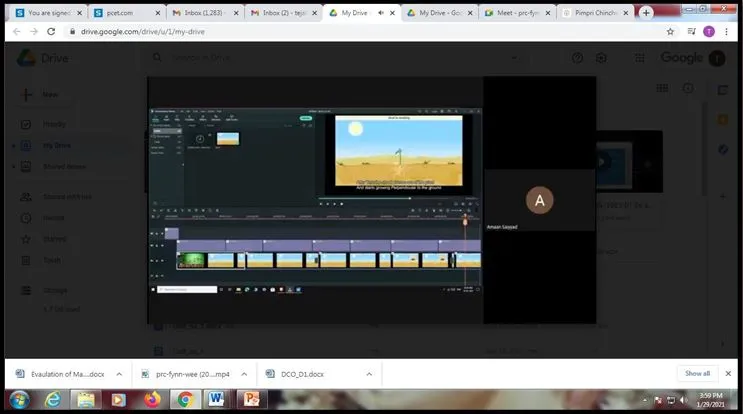The width and height of the screenshot is (743, 414).
Task: Open Tasks icon in Drive side panel
Action: click(x=723, y=149)
